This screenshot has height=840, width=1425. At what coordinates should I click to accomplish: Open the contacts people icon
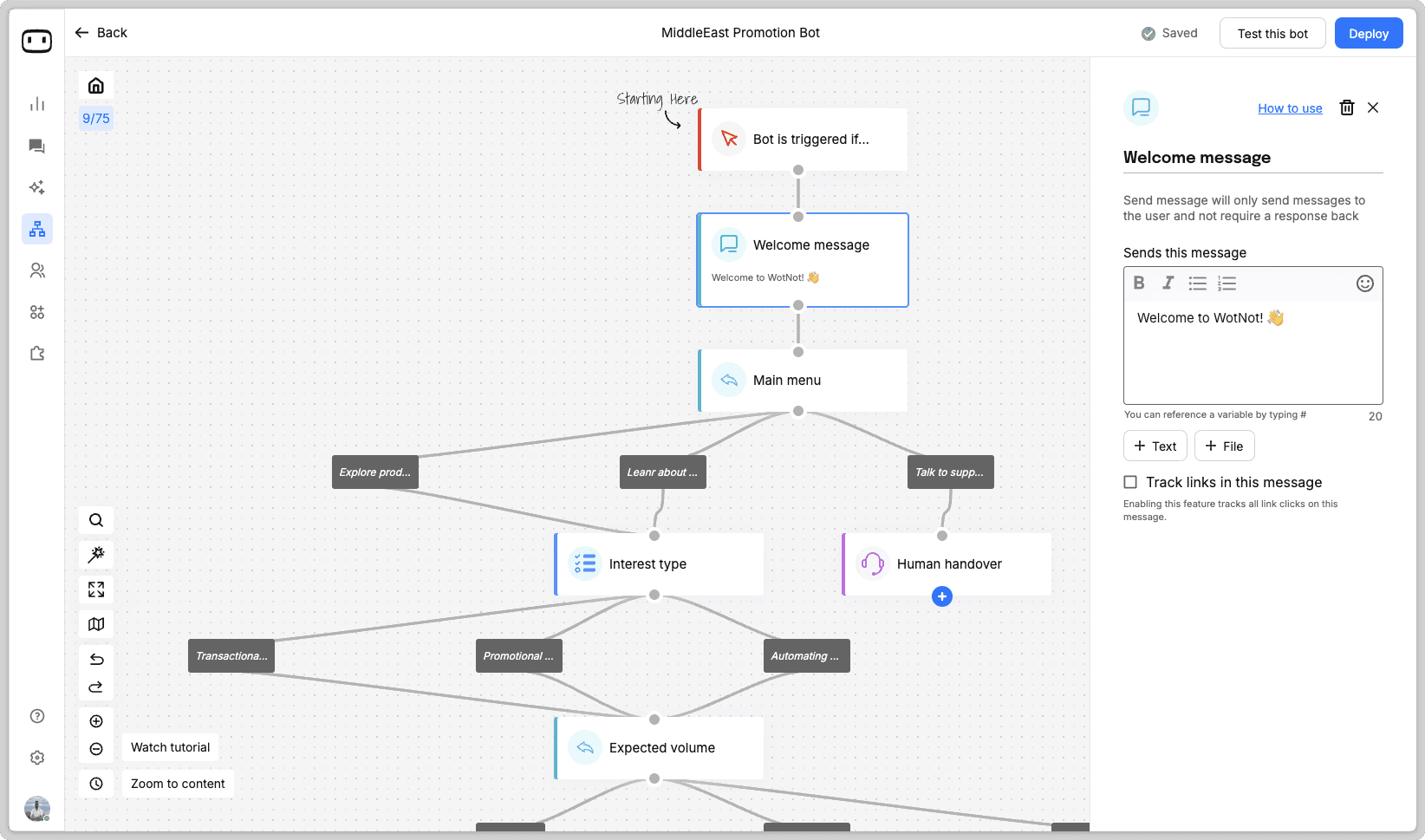pyautogui.click(x=37, y=270)
